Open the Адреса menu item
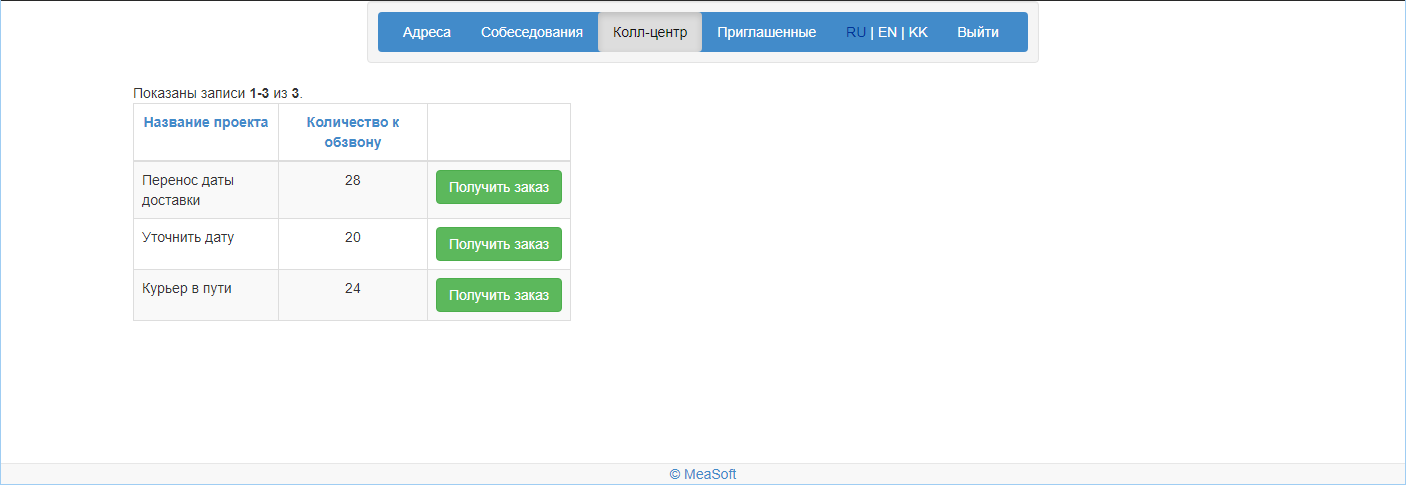This screenshot has height=485, width=1406. point(427,32)
